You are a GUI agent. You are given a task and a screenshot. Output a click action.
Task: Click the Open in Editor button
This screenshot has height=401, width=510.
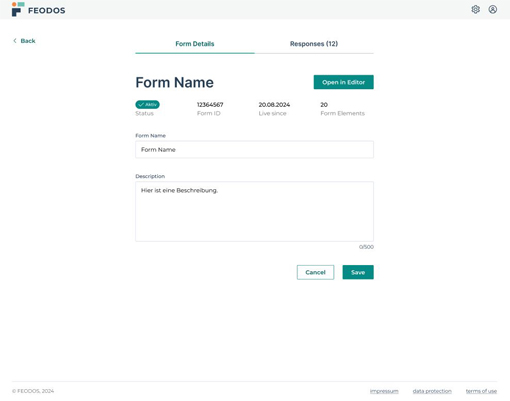tap(343, 82)
